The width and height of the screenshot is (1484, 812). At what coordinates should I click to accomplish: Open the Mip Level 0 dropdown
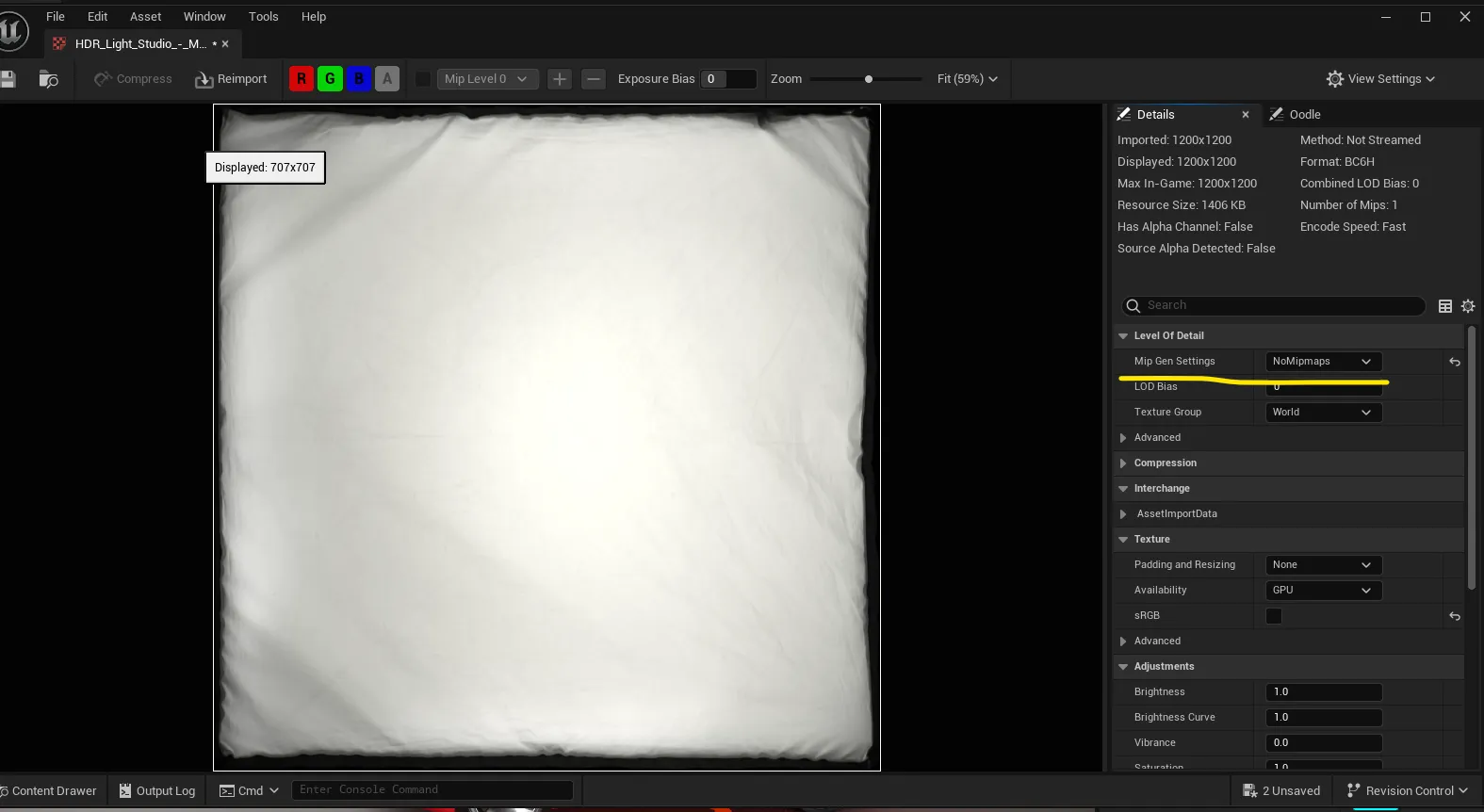point(487,79)
